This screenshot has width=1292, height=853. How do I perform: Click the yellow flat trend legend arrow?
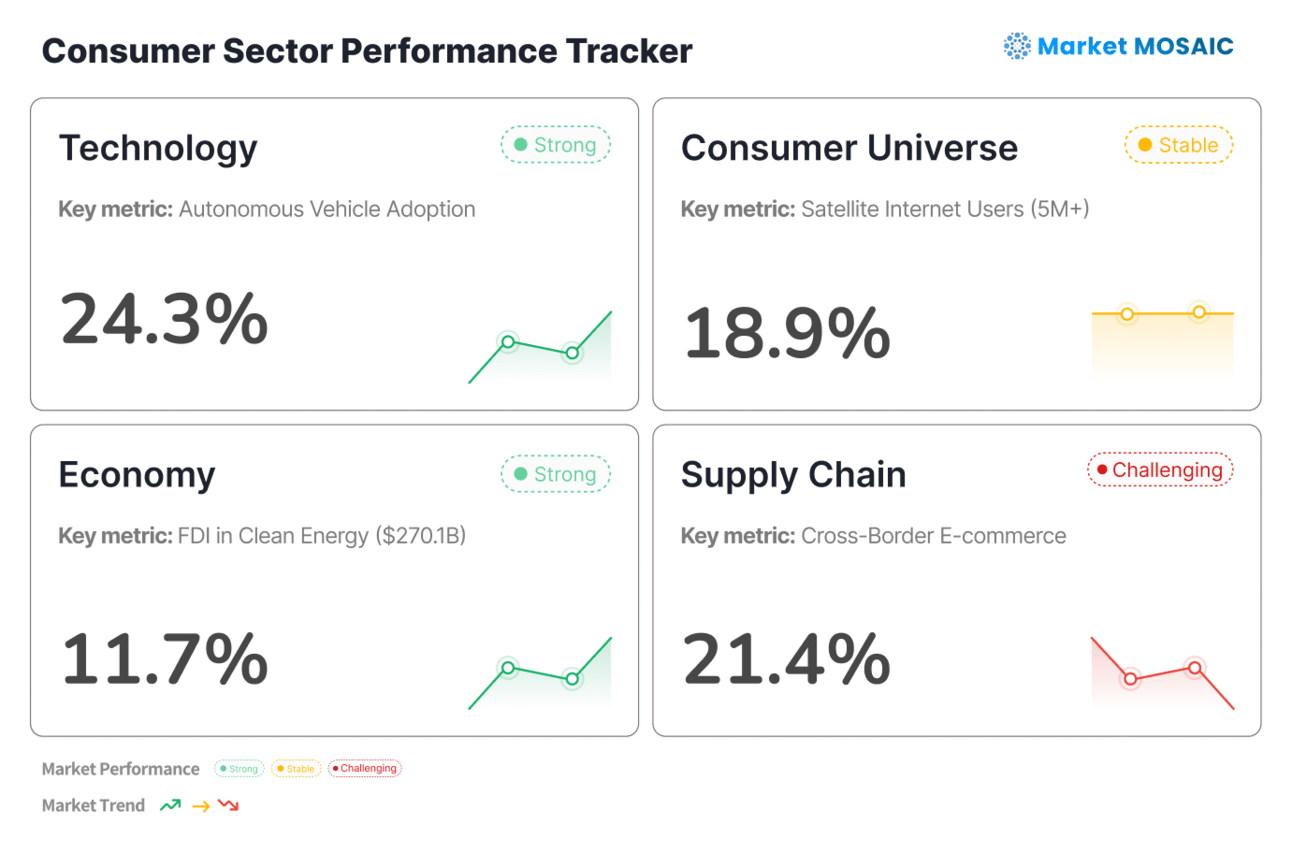(x=200, y=806)
